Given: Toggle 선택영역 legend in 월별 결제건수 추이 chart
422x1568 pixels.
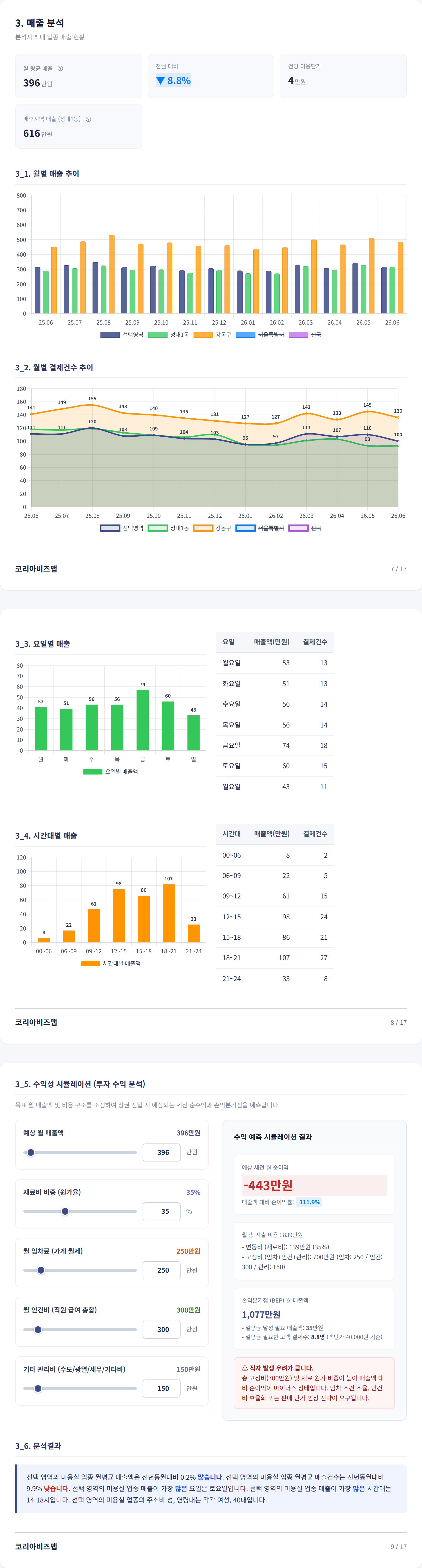Looking at the screenshot, I should pyautogui.click(x=122, y=528).
